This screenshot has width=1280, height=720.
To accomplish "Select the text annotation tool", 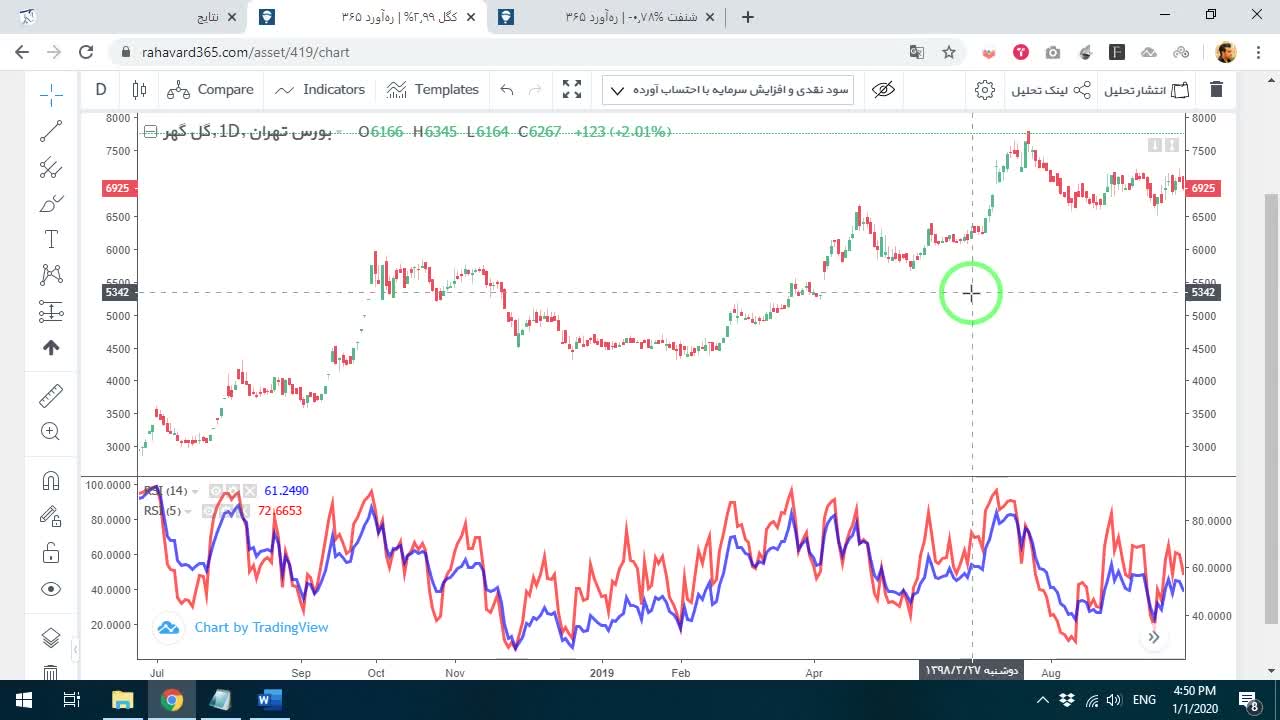I will pyautogui.click(x=51, y=239).
